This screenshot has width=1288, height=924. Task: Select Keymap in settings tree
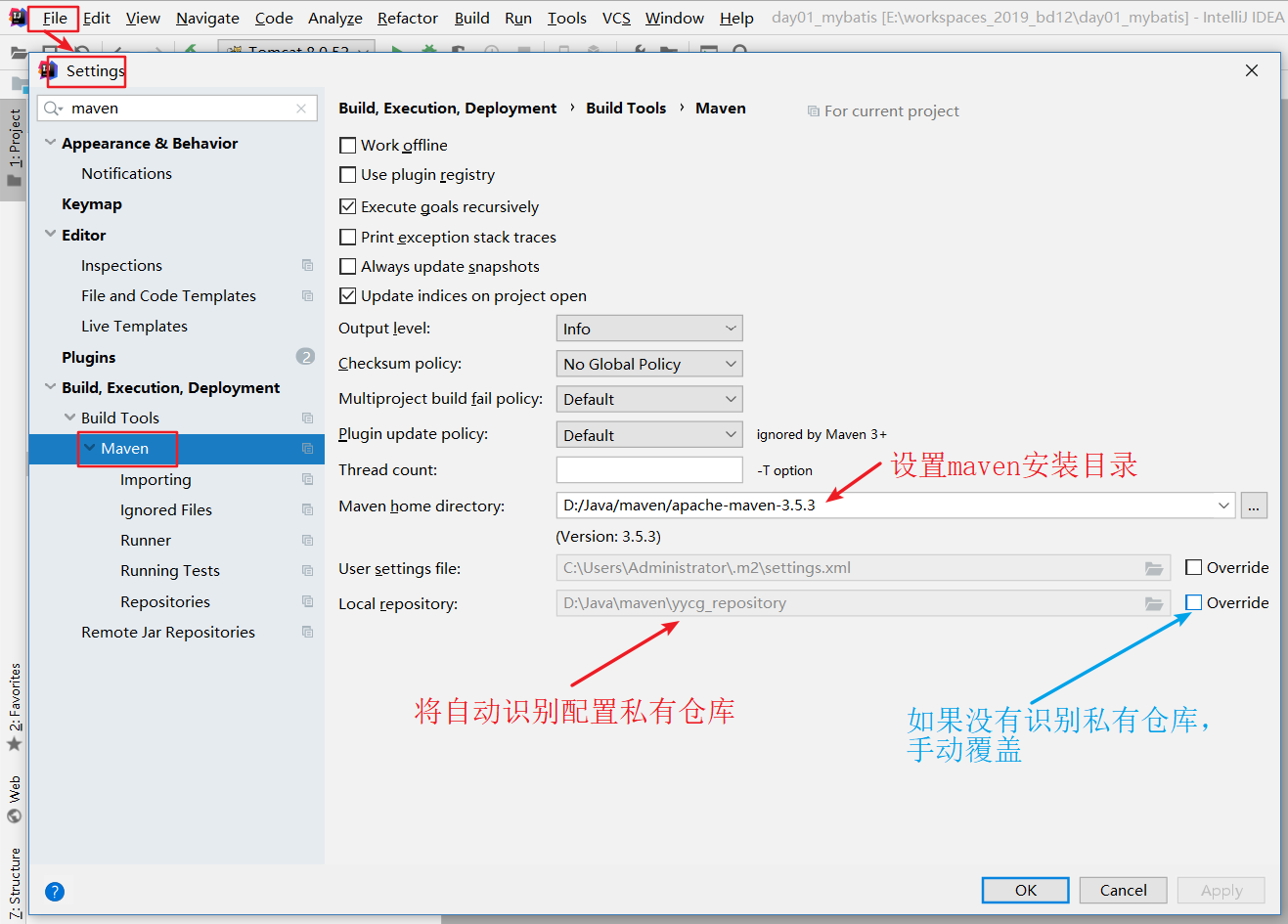[x=92, y=203]
